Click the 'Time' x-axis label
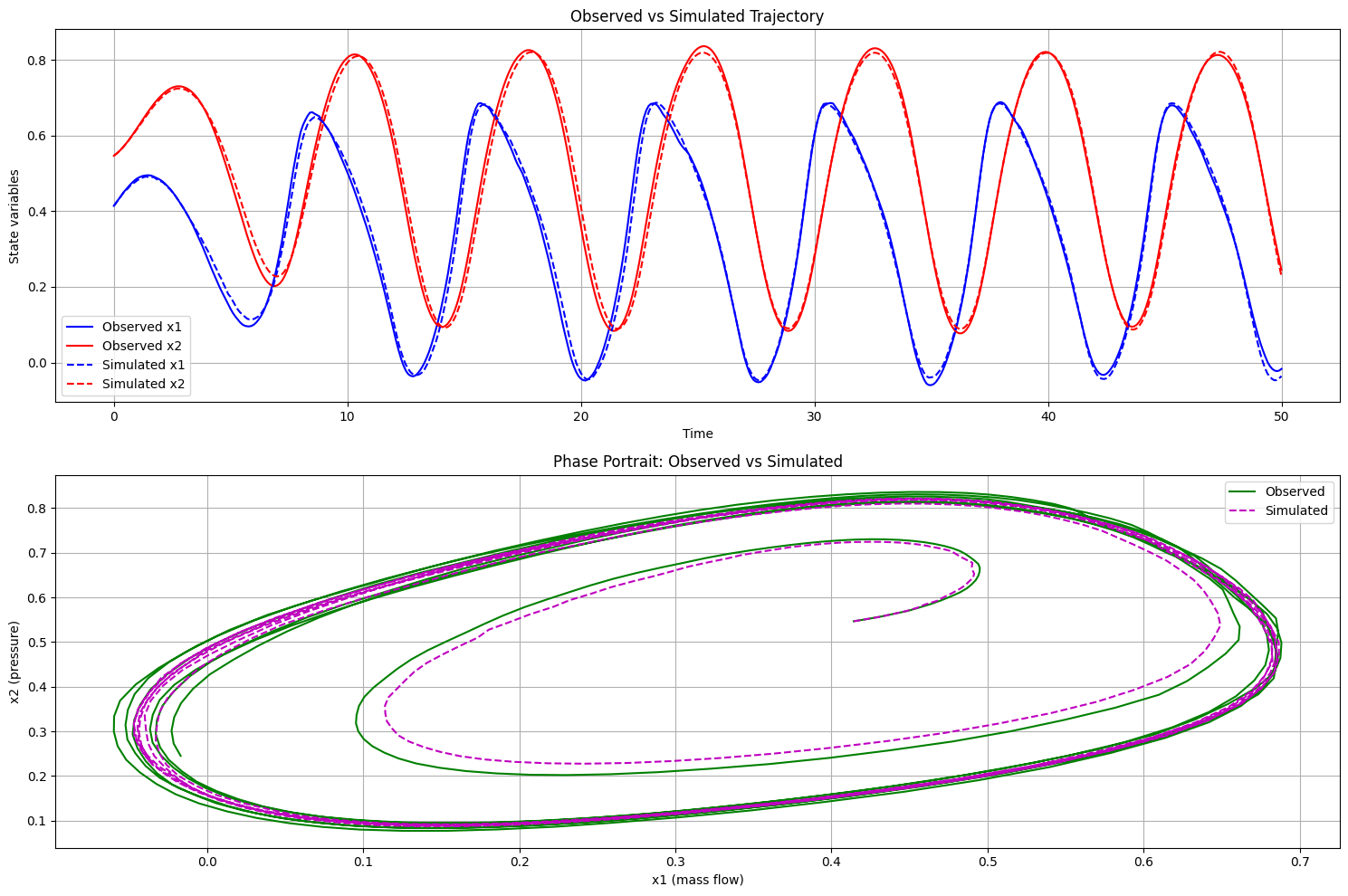Image resolution: width=1348 pixels, height=896 pixels. click(x=697, y=434)
